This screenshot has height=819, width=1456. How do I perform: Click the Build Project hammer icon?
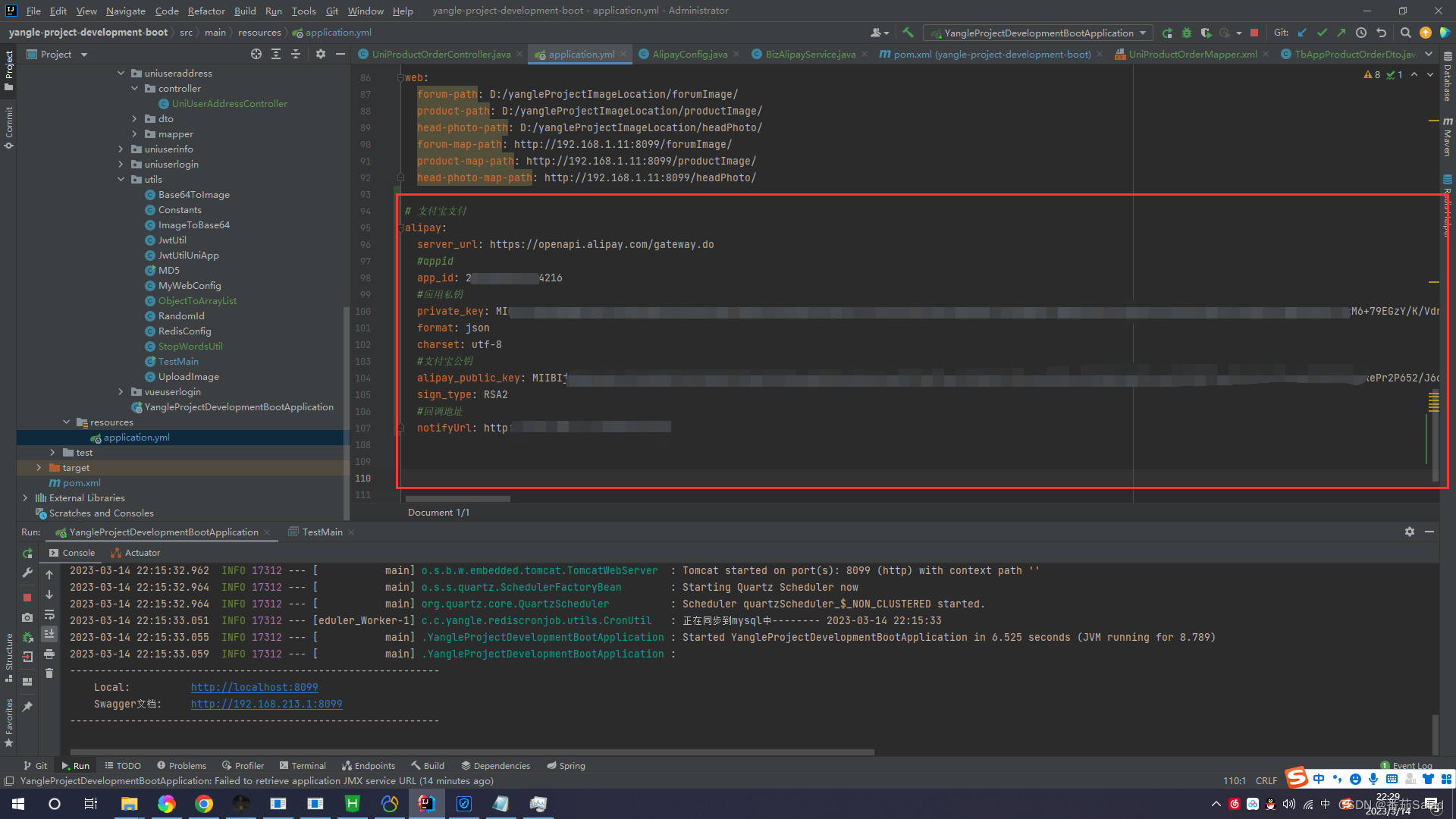908,33
